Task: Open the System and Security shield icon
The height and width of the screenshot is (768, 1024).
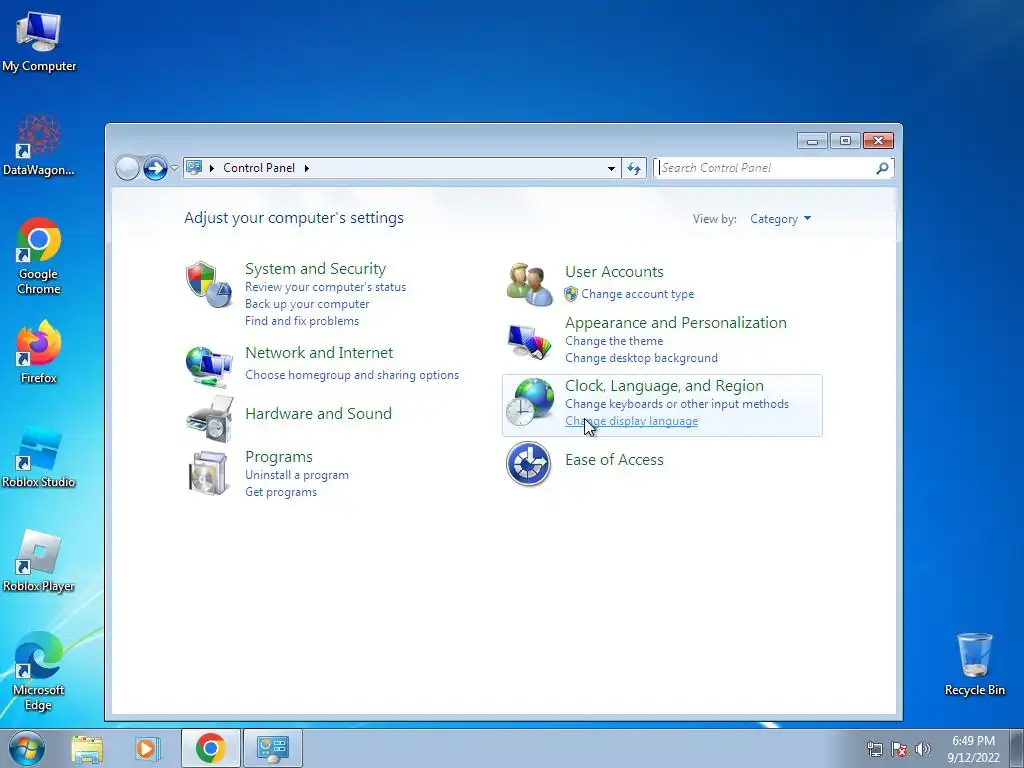Action: pyautogui.click(x=209, y=285)
